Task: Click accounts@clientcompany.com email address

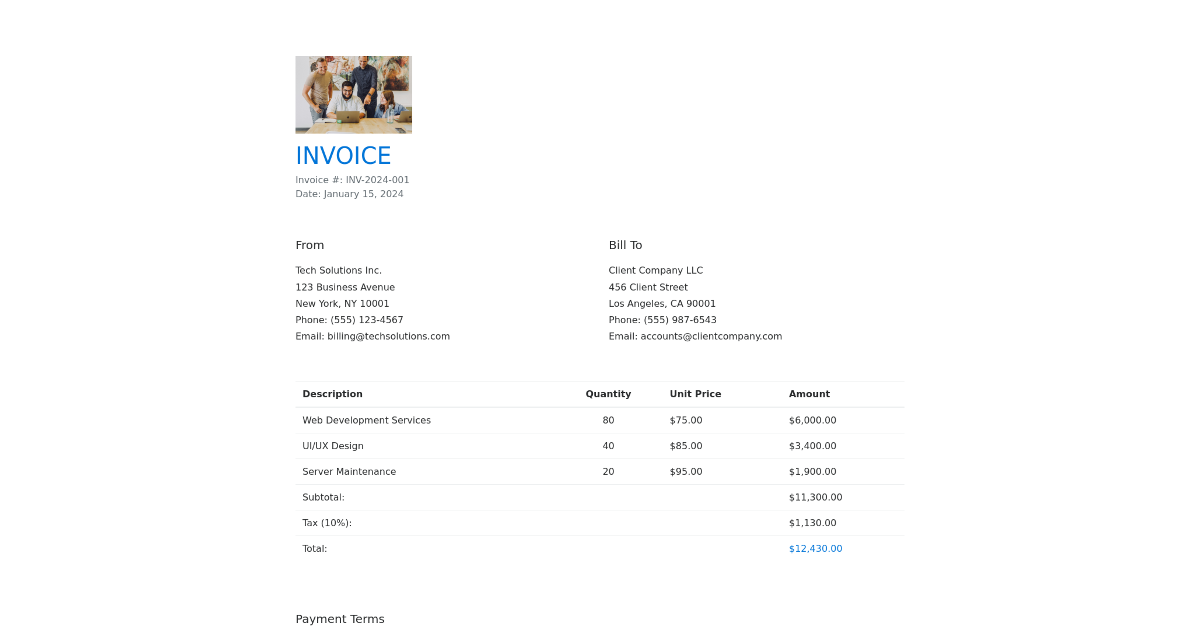Action: 695,336
